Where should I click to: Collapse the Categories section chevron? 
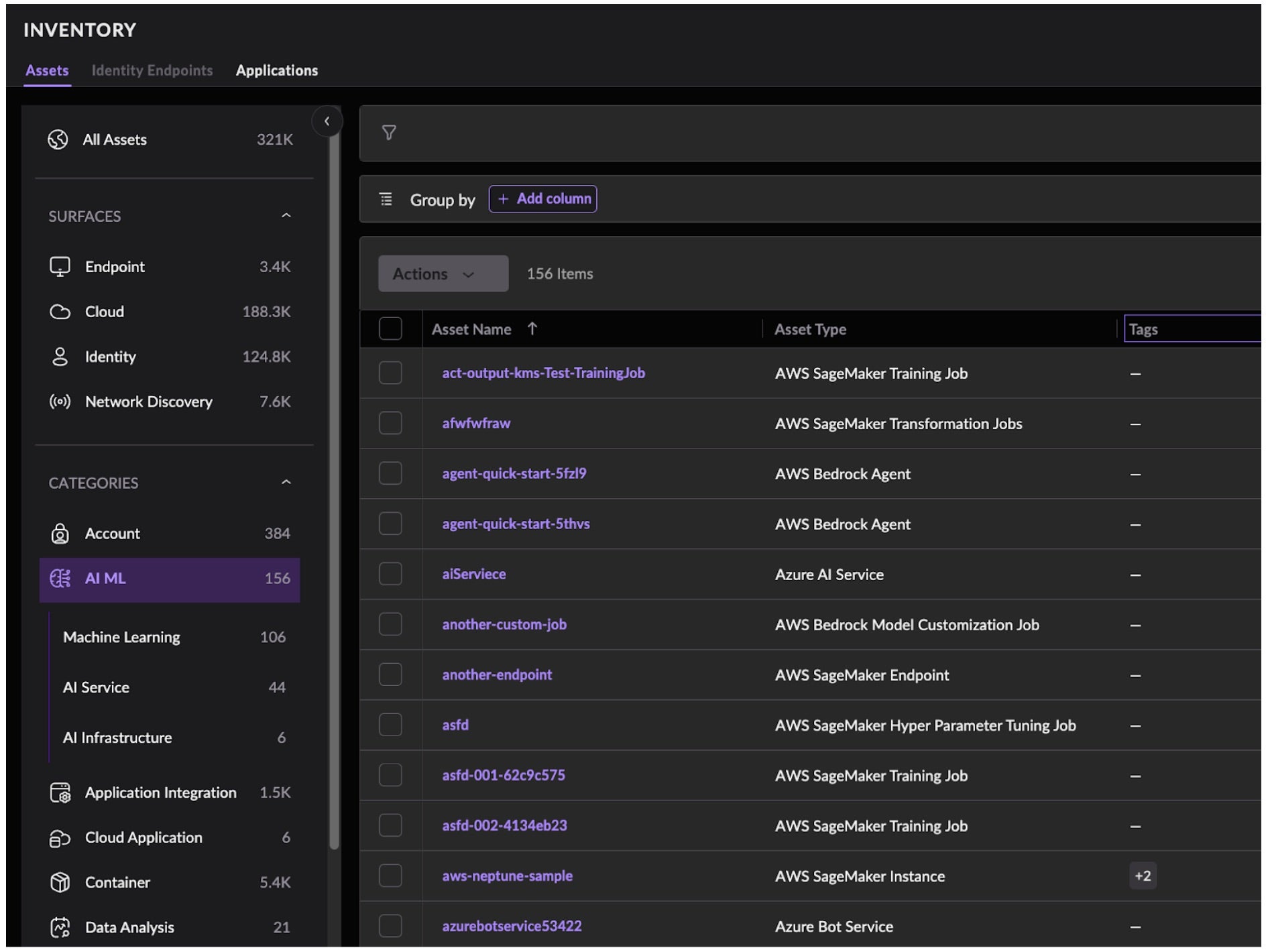pos(286,483)
